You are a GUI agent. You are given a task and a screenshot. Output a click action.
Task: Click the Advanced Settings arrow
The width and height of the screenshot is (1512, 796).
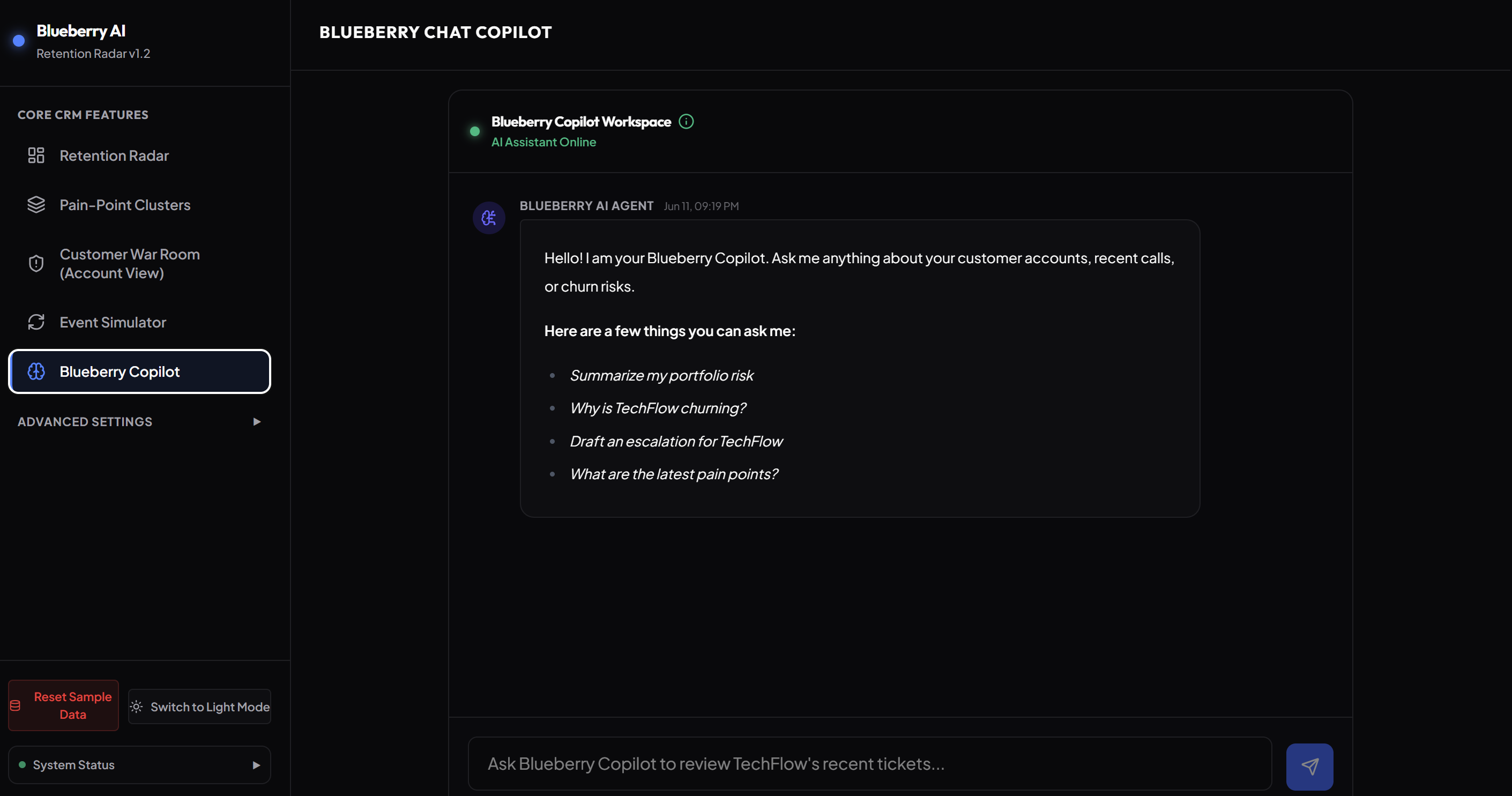pyautogui.click(x=257, y=422)
